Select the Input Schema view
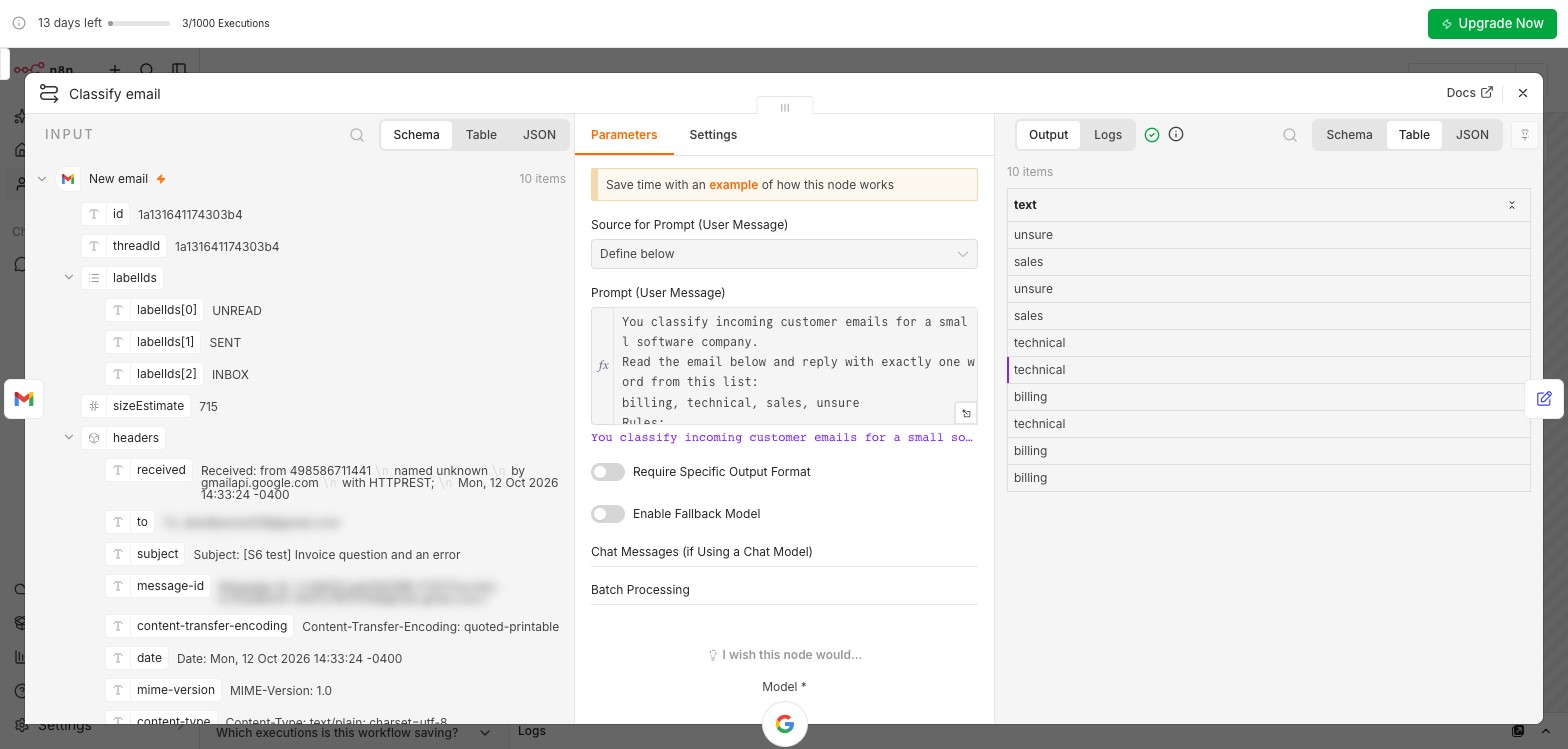Viewport: 1568px width, 749px height. (416, 135)
